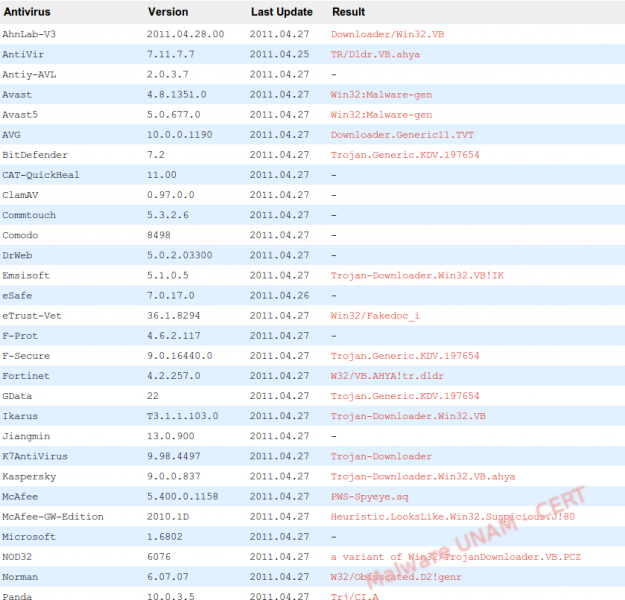Screen dimensions: 625x600
Task: Select the Commtouch antivirus name
Action: (x=29, y=215)
